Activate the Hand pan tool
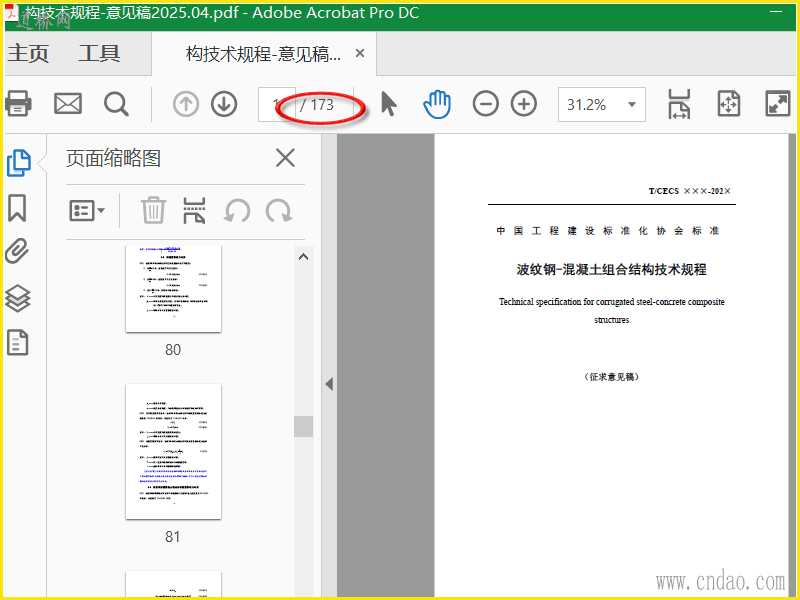Screen dimensions: 800x600 pyautogui.click(x=437, y=104)
